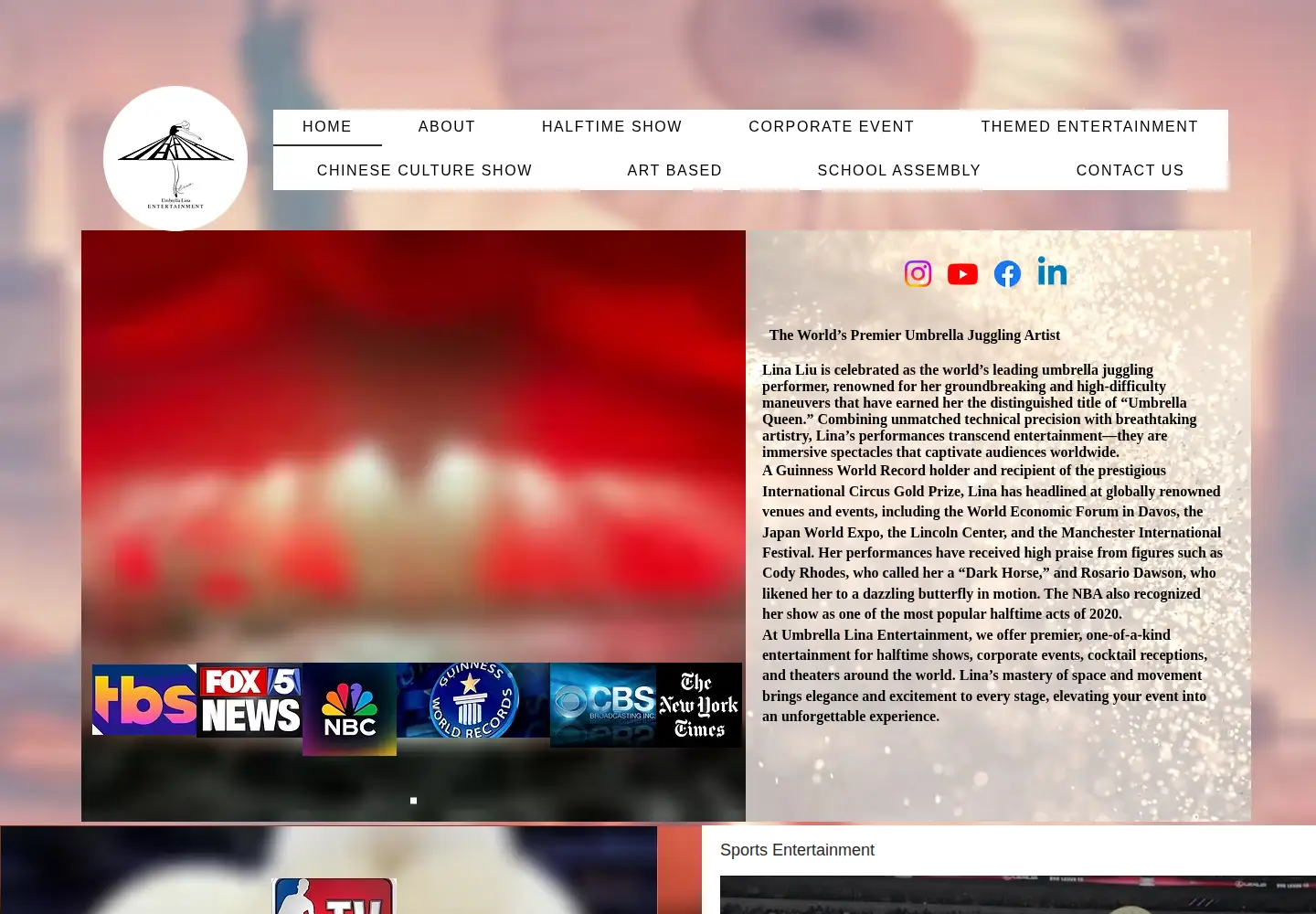Open the About page
This screenshot has height=914, width=1316.
447,127
